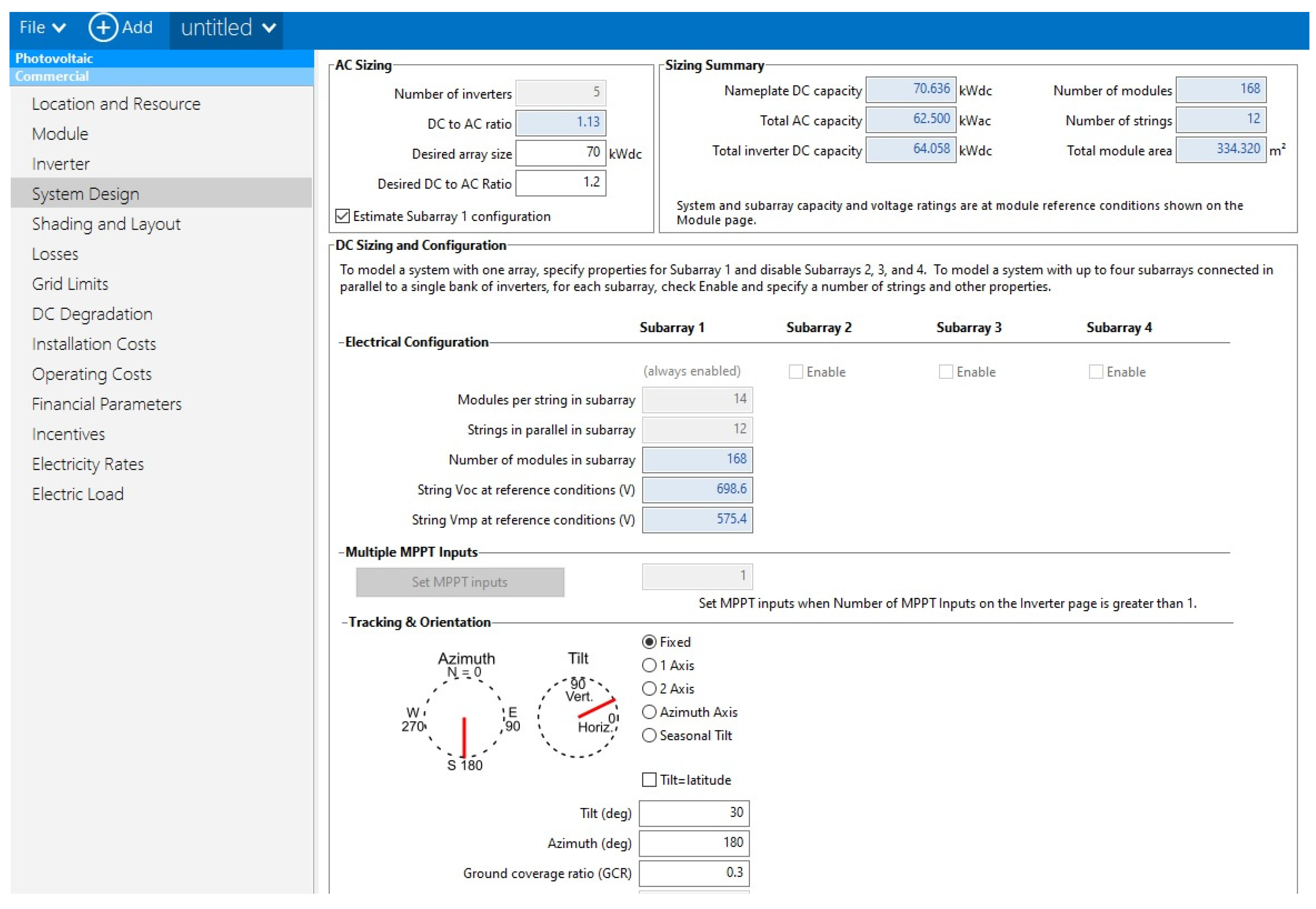Open Electric Load page
The width and height of the screenshot is (1316, 909).
[x=77, y=494]
